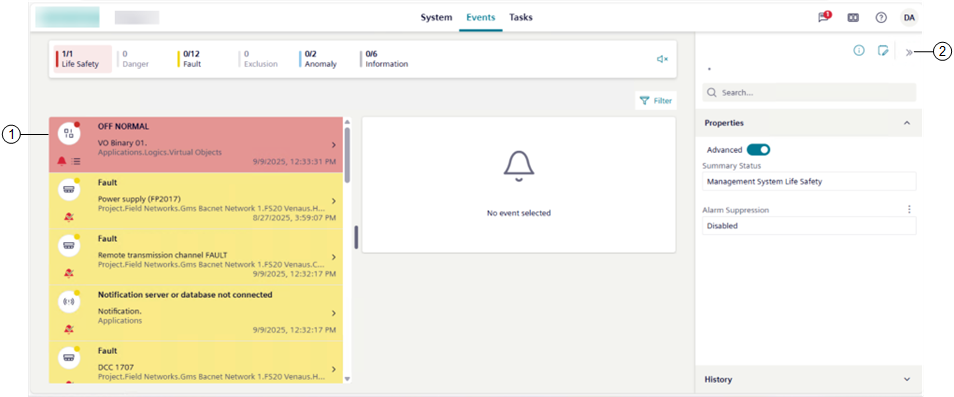Click 'Remote transmission channel FAULT' text
This screenshot has height=397, width=954.
tap(162, 255)
